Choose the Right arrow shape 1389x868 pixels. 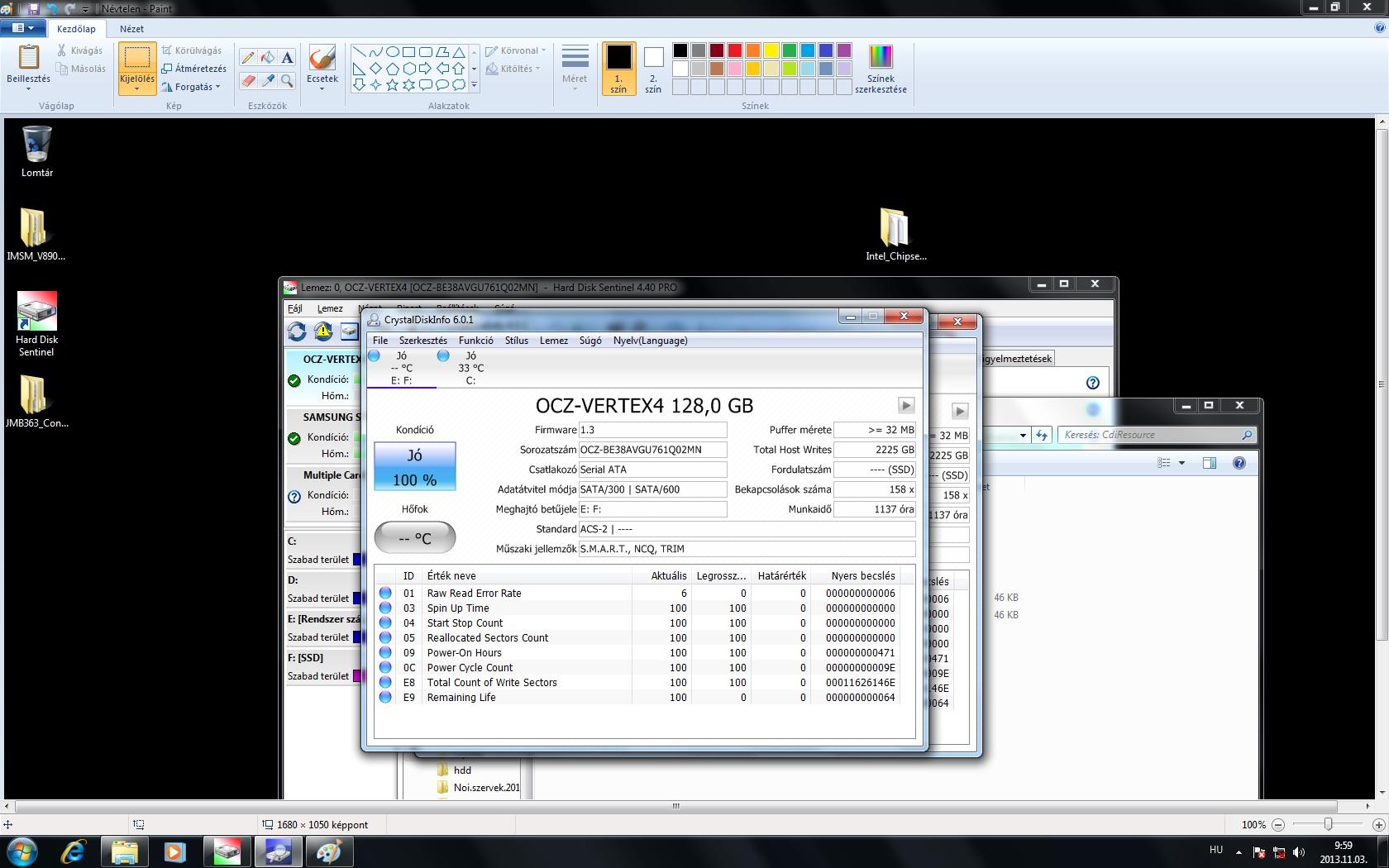(x=426, y=68)
